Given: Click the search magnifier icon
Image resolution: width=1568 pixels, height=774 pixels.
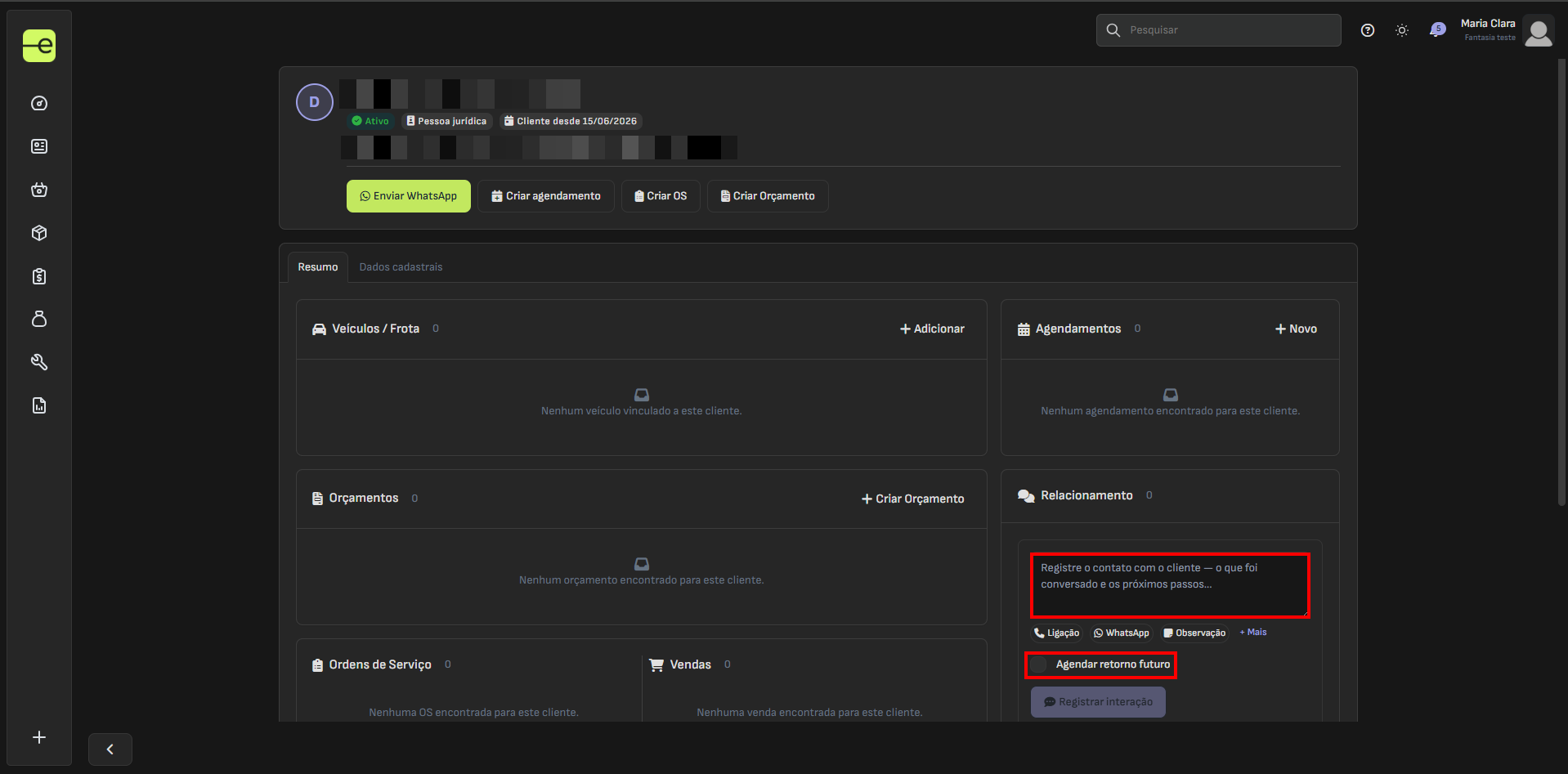Looking at the screenshot, I should (1113, 30).
